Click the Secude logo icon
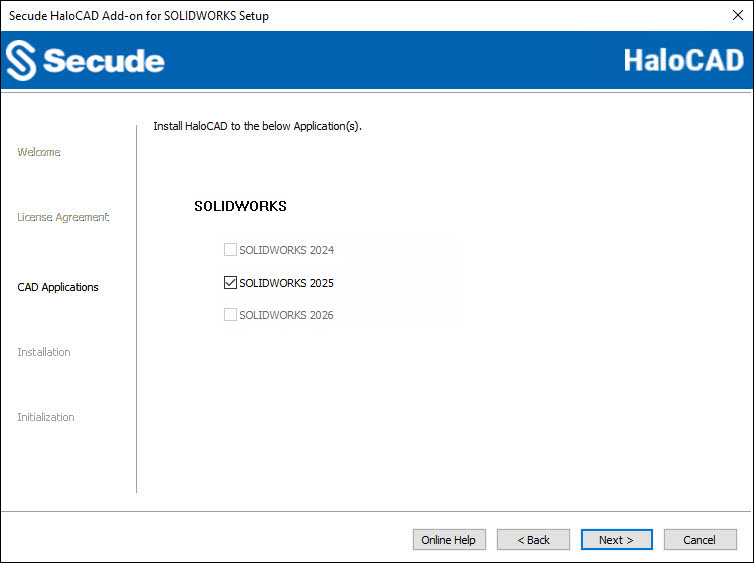Image resolution: width=754 pixels, height=563 pixels. 21,61
